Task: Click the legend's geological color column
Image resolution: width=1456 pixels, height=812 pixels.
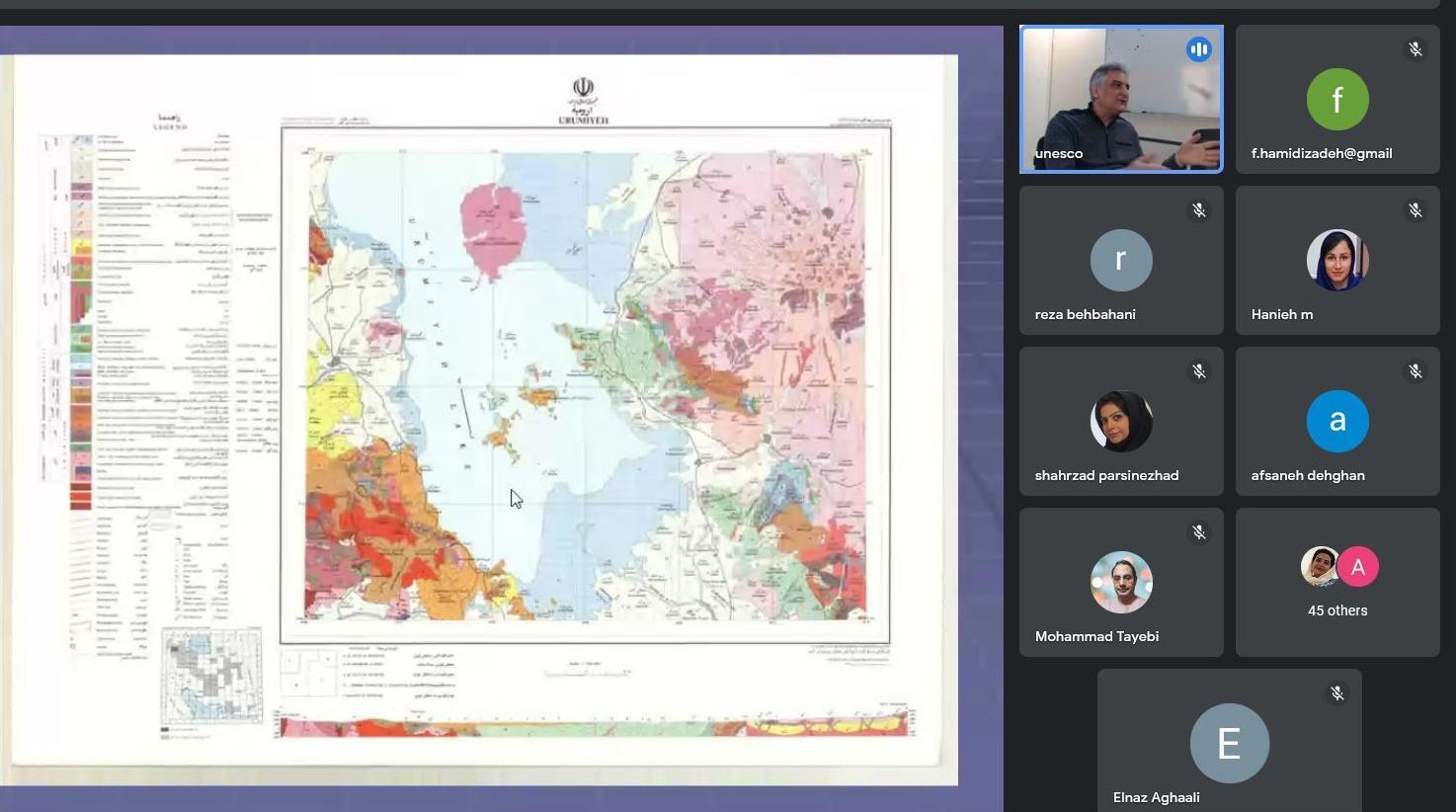Action: 81,326
